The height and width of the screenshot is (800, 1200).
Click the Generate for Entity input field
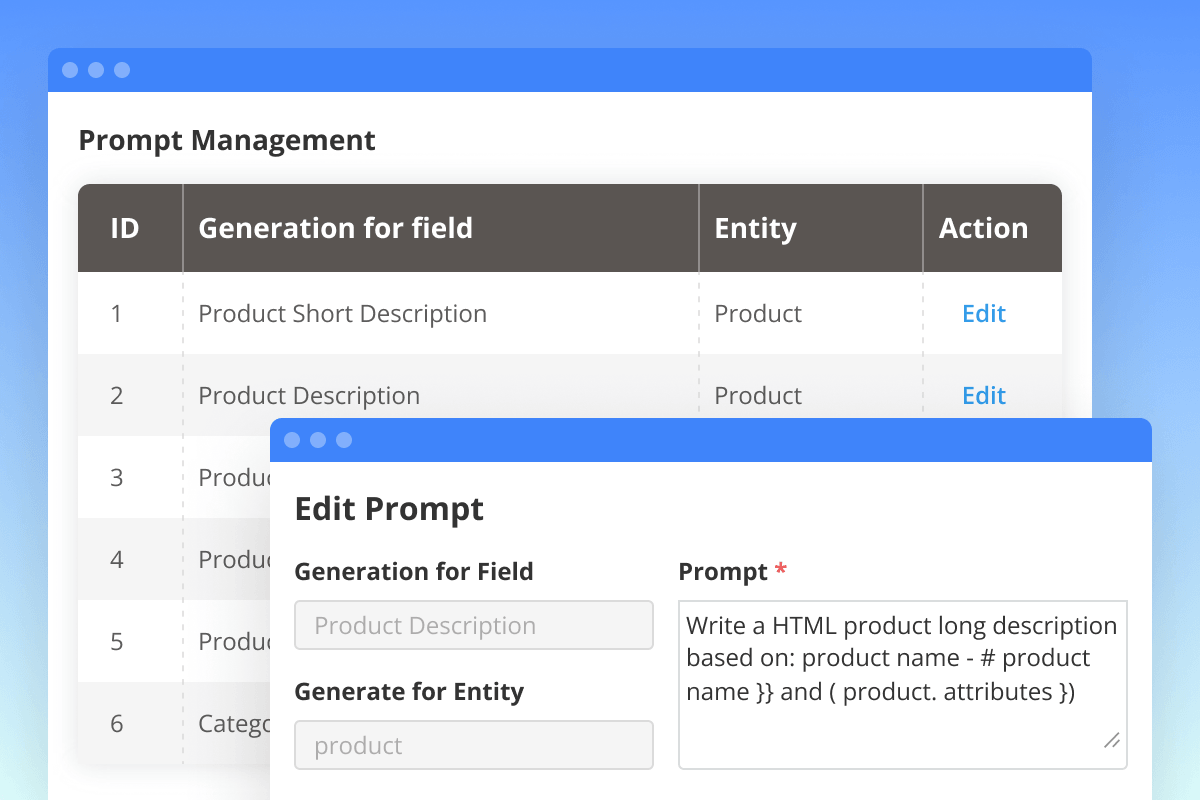tap(473, 746)
